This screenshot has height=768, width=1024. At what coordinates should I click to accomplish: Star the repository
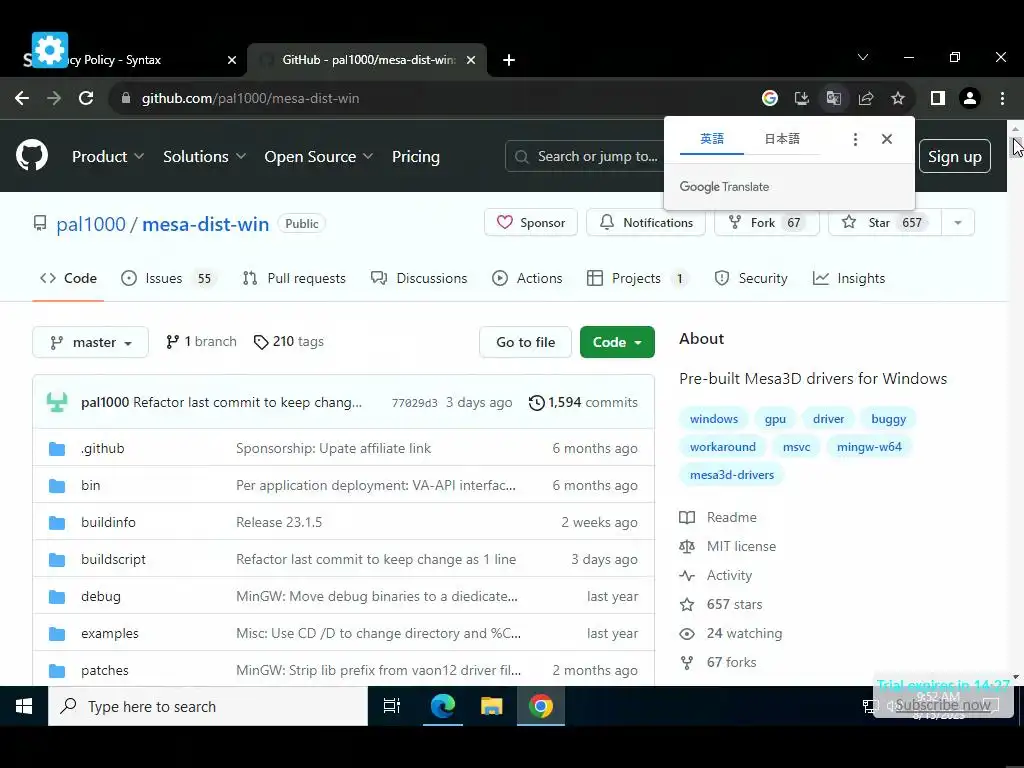pyautogui.click(x=885, y=223)
